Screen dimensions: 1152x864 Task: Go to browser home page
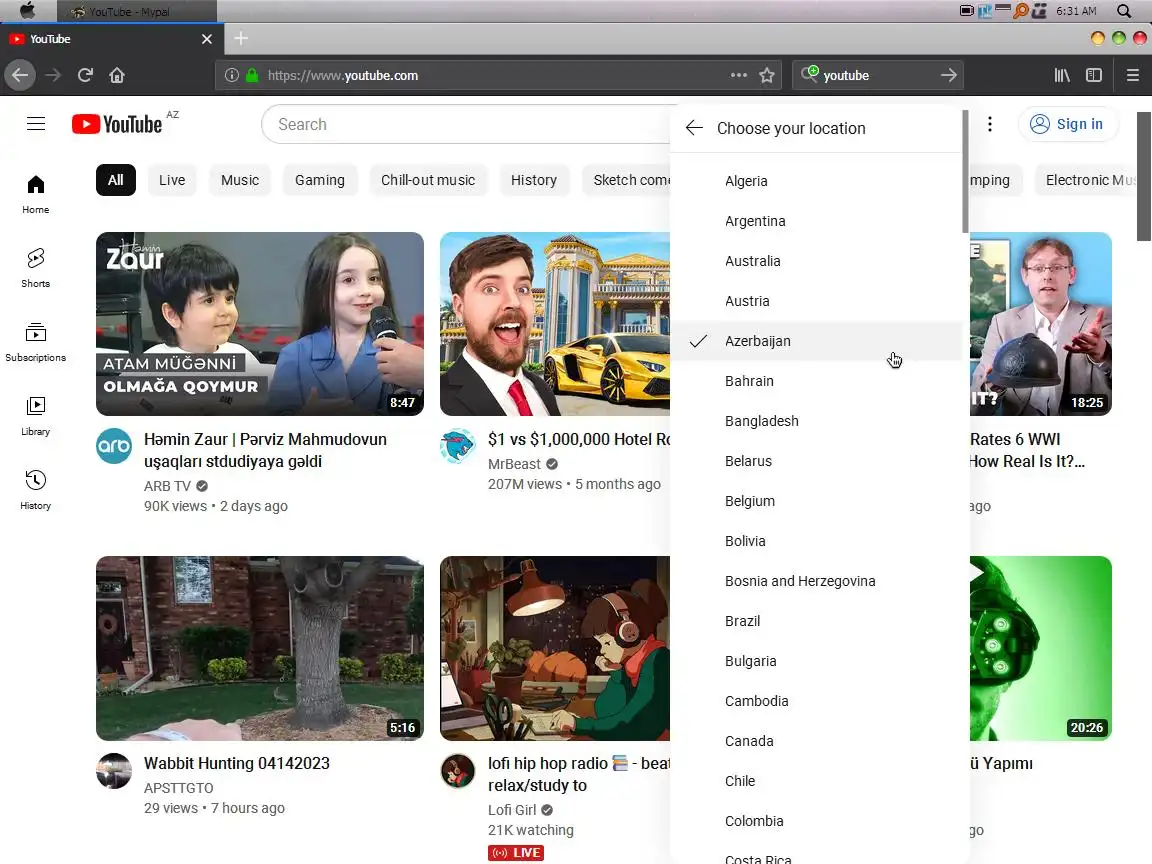(117, 75)
